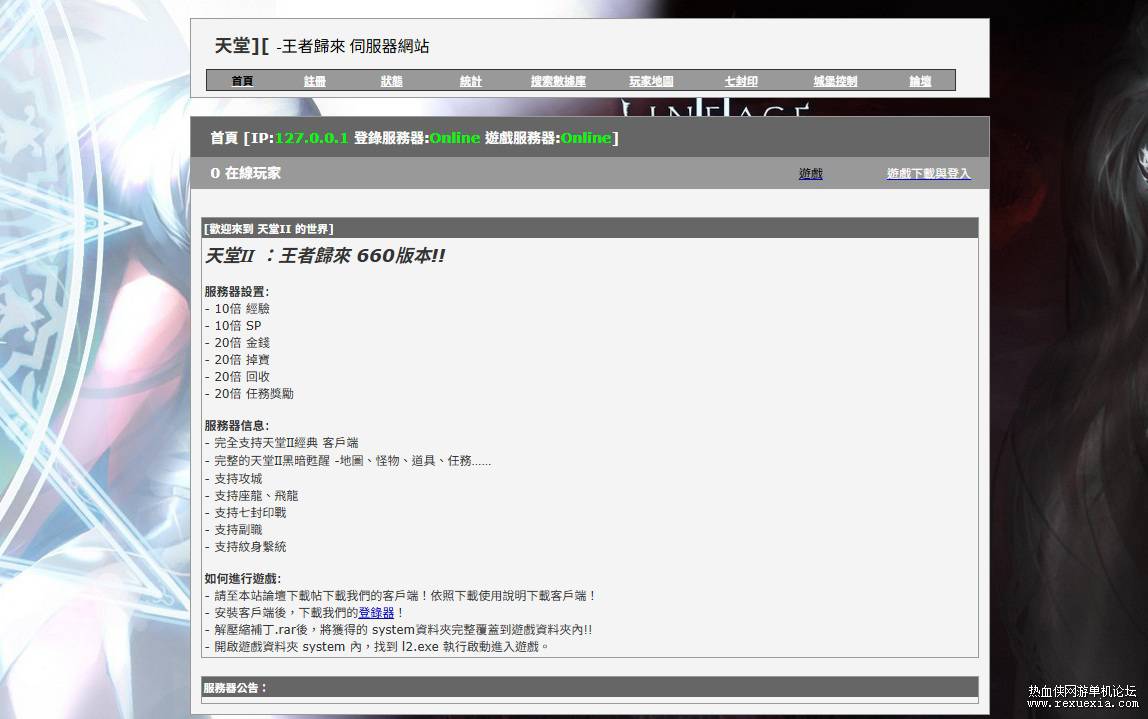Click the 遊戲 link
The image size is (1148, 719).
coord(810,174)
